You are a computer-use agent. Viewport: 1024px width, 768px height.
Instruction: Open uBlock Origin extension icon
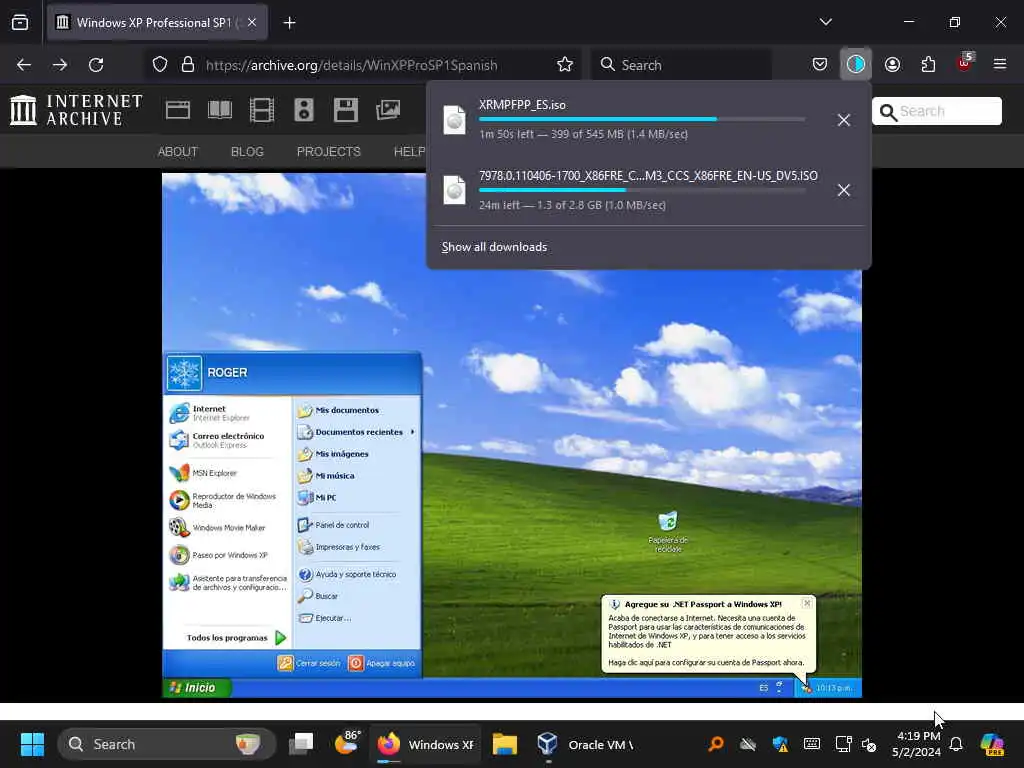965,63
